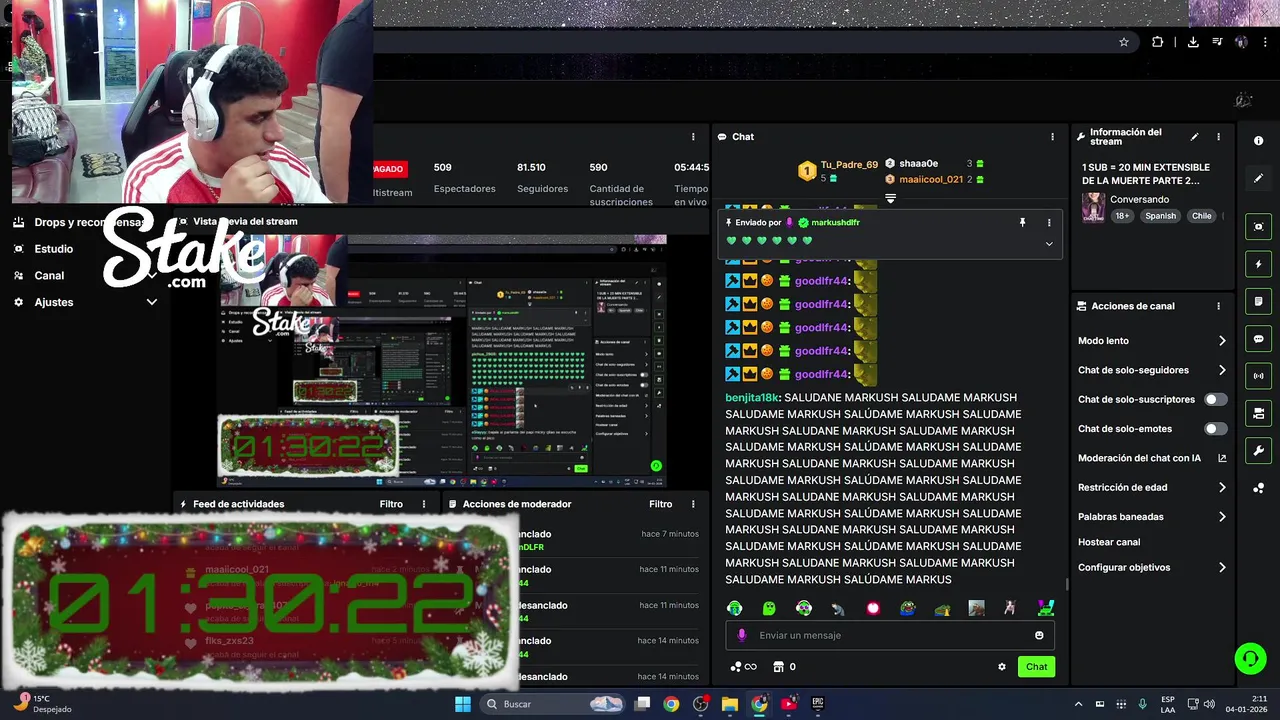This screenshot has width=1280, height=720.
Task: Open Drops y recompensas in left navigation
Action: pos(91,223)
